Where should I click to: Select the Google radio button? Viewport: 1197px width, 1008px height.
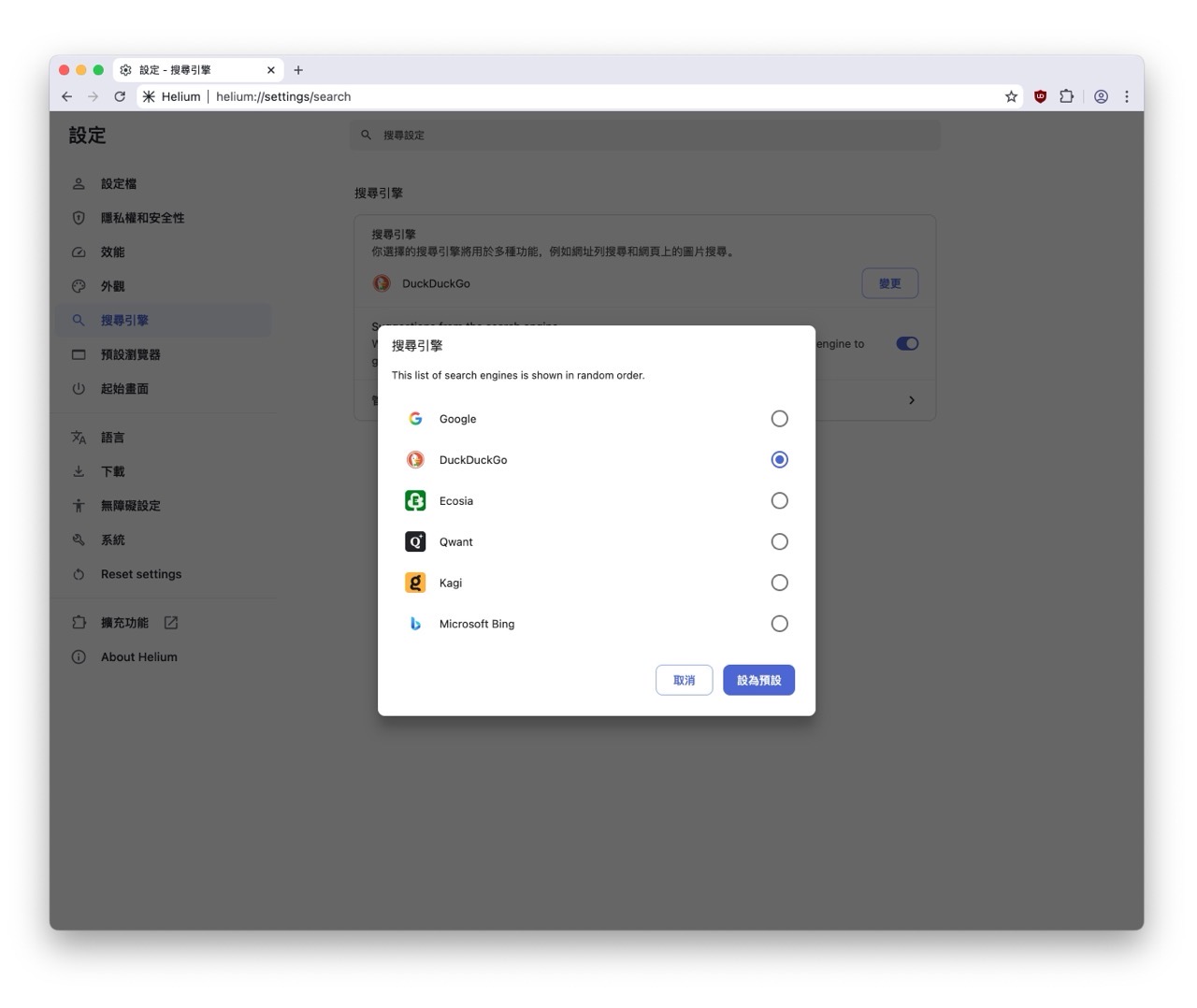[x=779, y=419]
